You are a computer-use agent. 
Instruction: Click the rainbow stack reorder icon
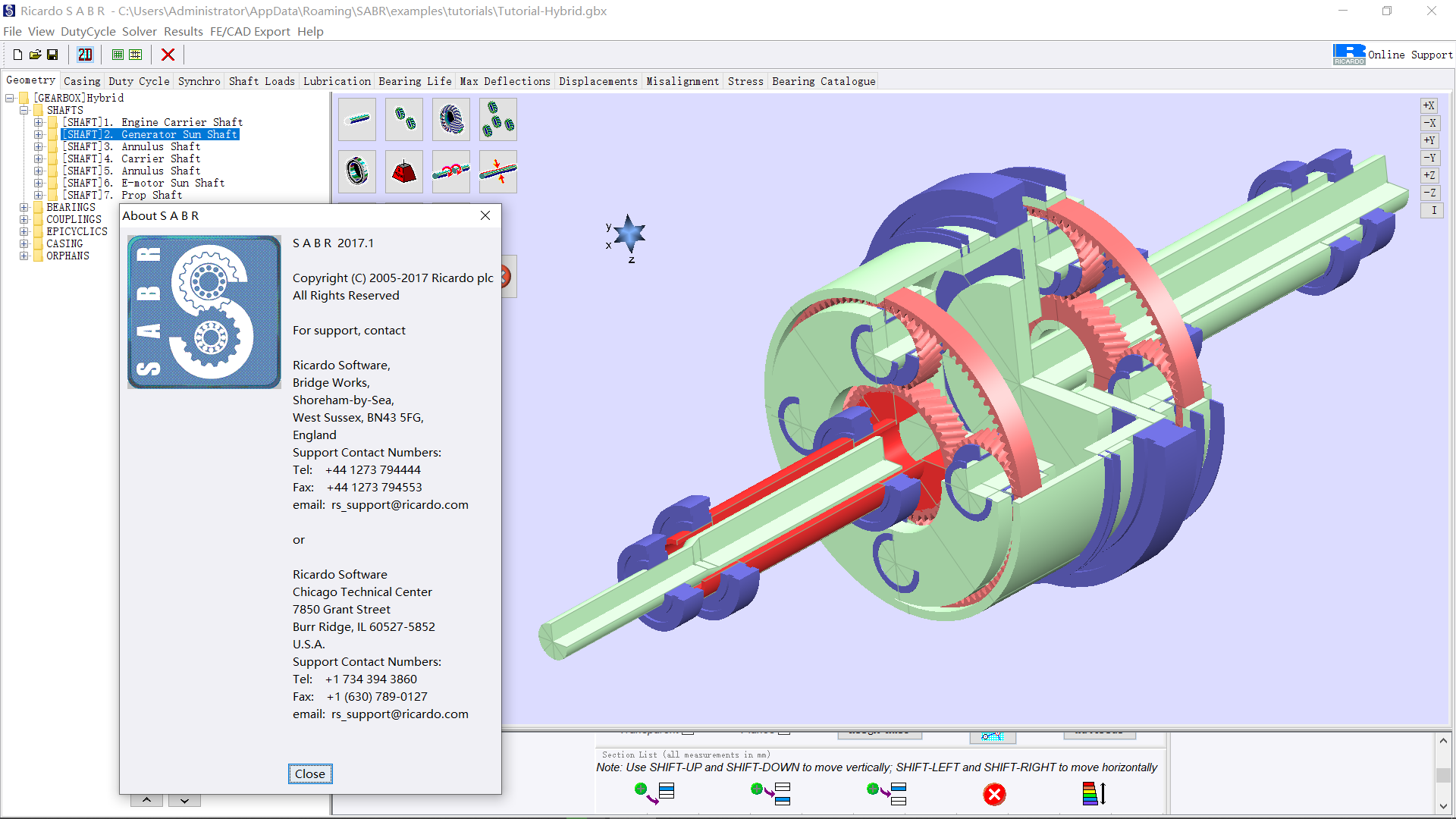click(1094, 793)
